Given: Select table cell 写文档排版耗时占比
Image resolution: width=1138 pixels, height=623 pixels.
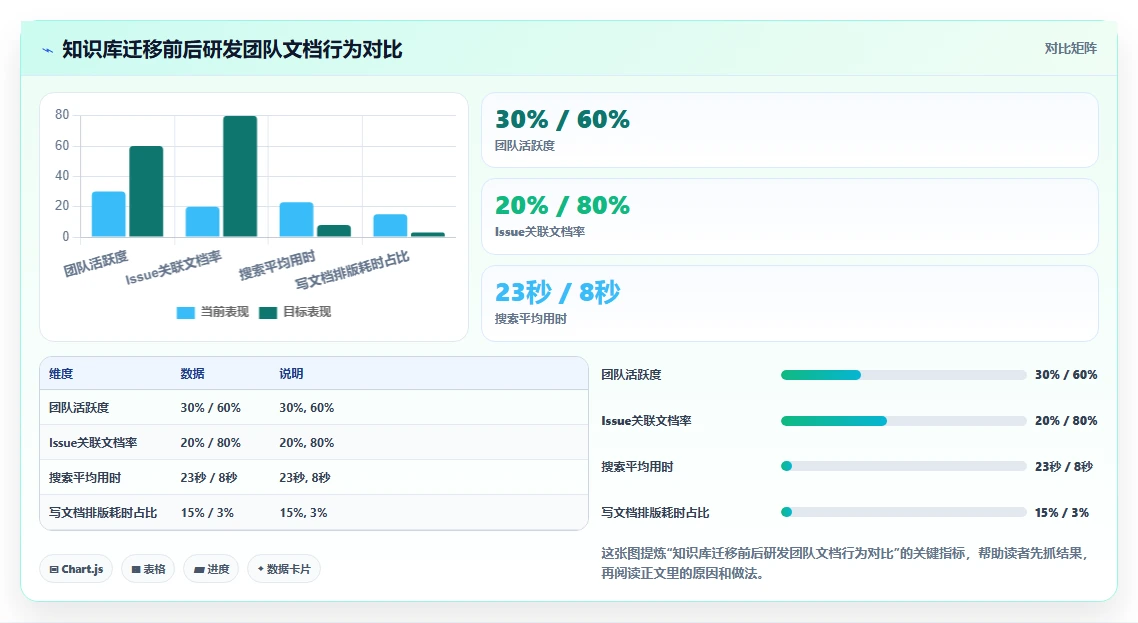Looking at the screenshot, I should click(x=103, y=513).
